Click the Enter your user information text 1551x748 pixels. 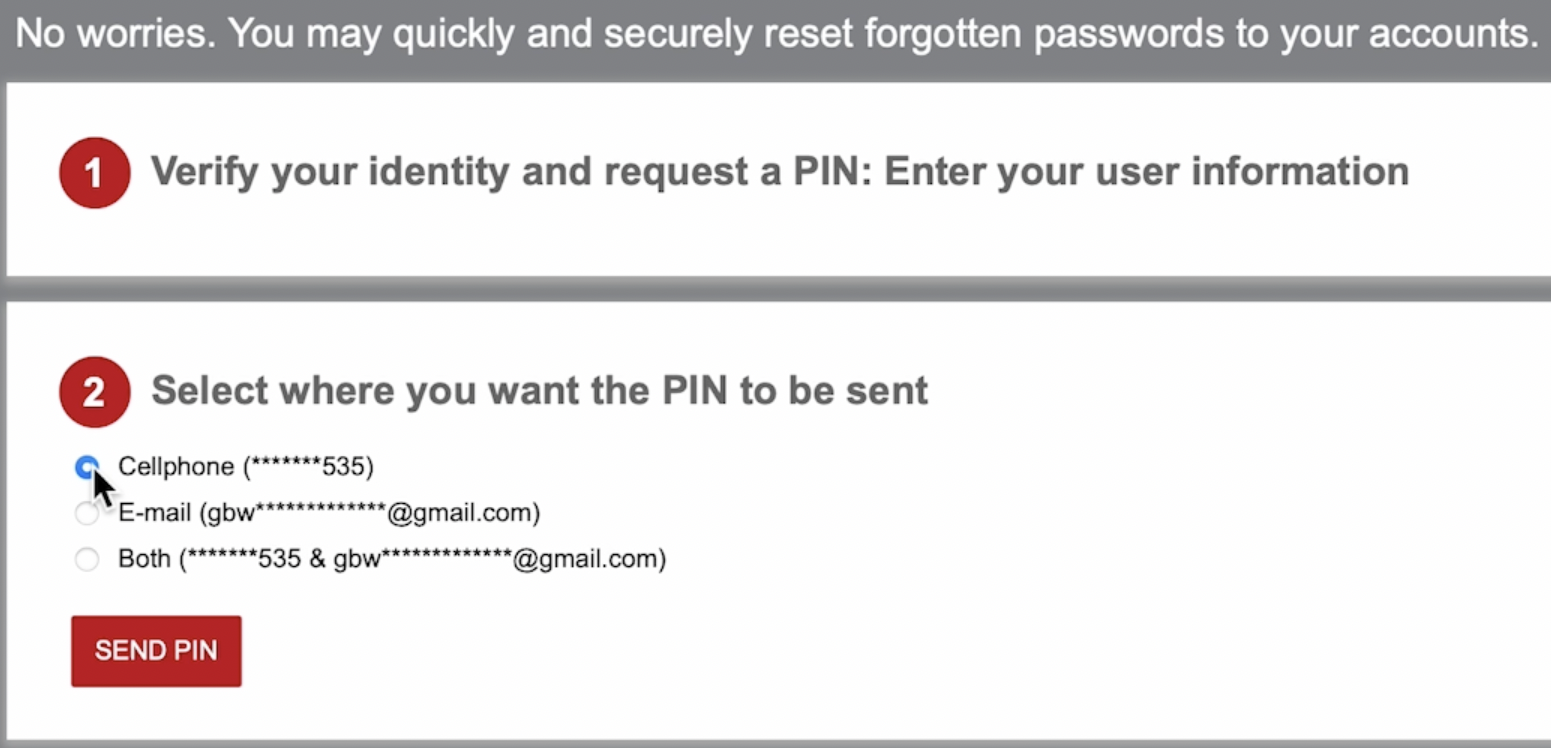1147,172
